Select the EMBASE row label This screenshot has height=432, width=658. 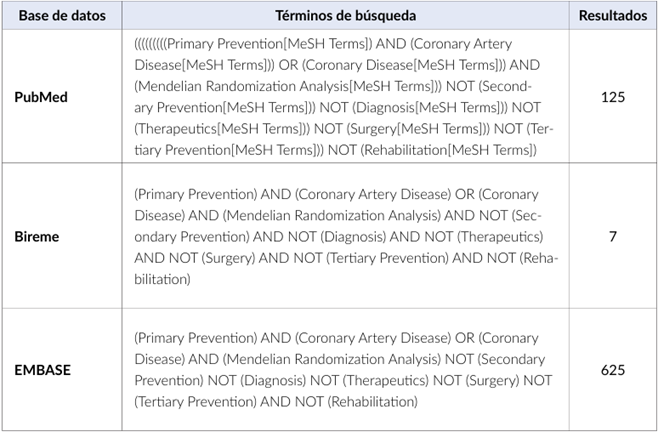point(43,370)
